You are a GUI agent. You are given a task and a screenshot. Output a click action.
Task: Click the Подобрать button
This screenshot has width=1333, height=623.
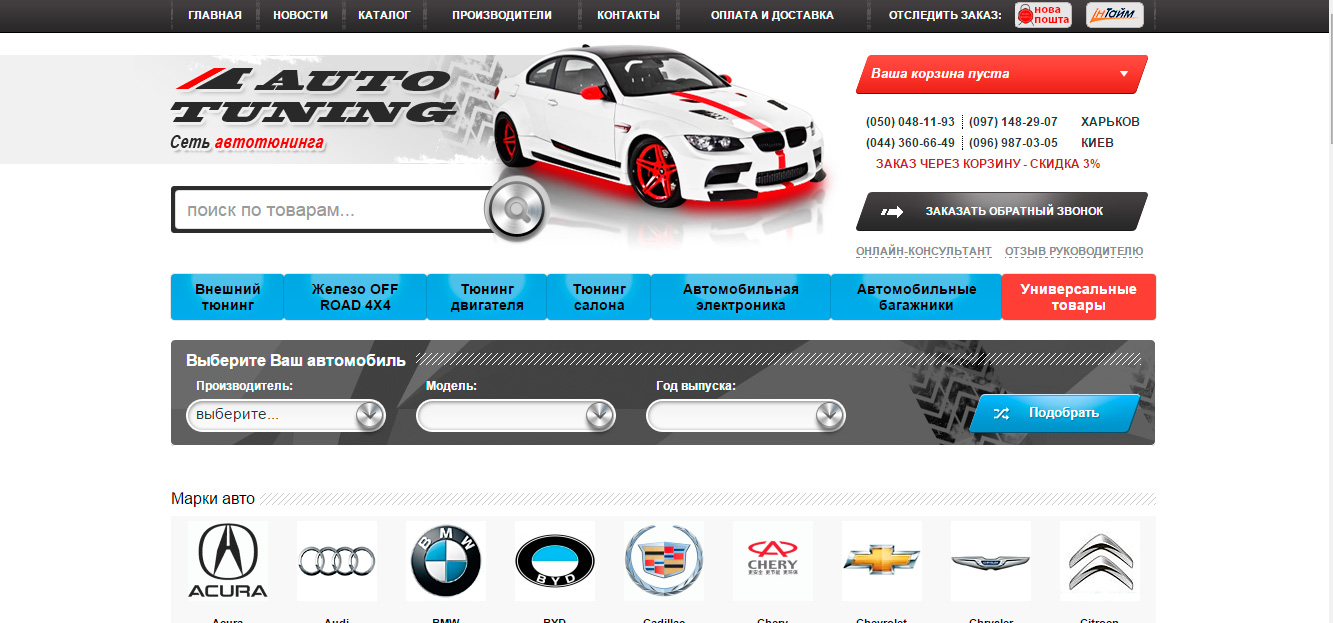tap(1054, 413)
